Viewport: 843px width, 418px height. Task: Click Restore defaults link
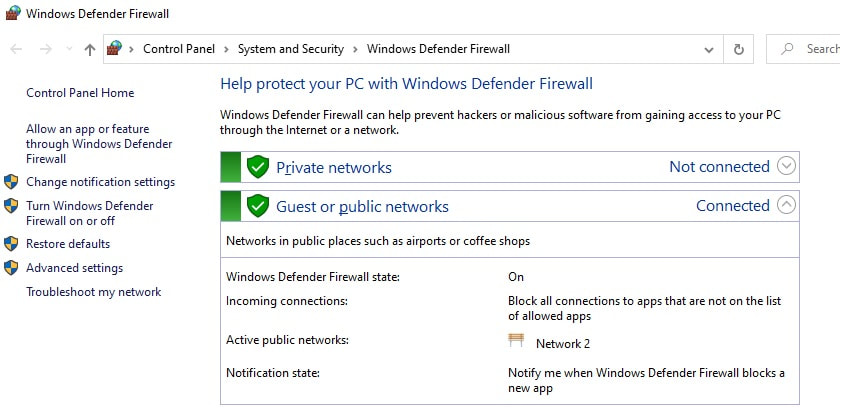pos(68,244)
